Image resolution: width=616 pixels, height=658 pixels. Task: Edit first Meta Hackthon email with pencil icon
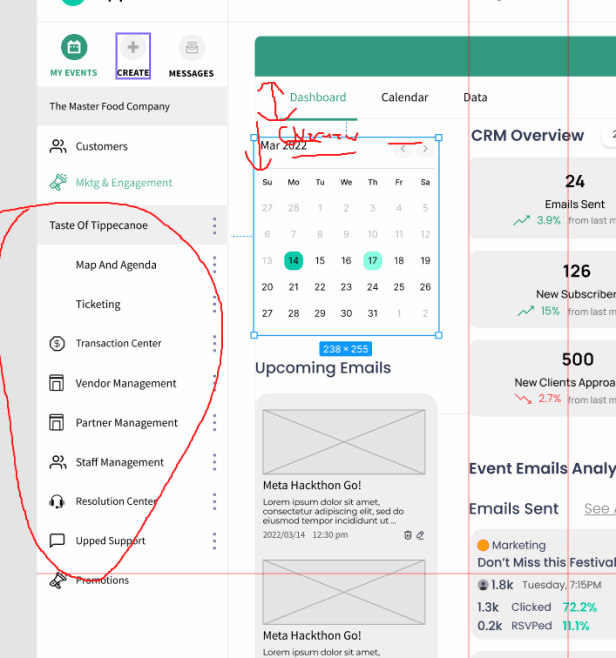click(420, 535)
